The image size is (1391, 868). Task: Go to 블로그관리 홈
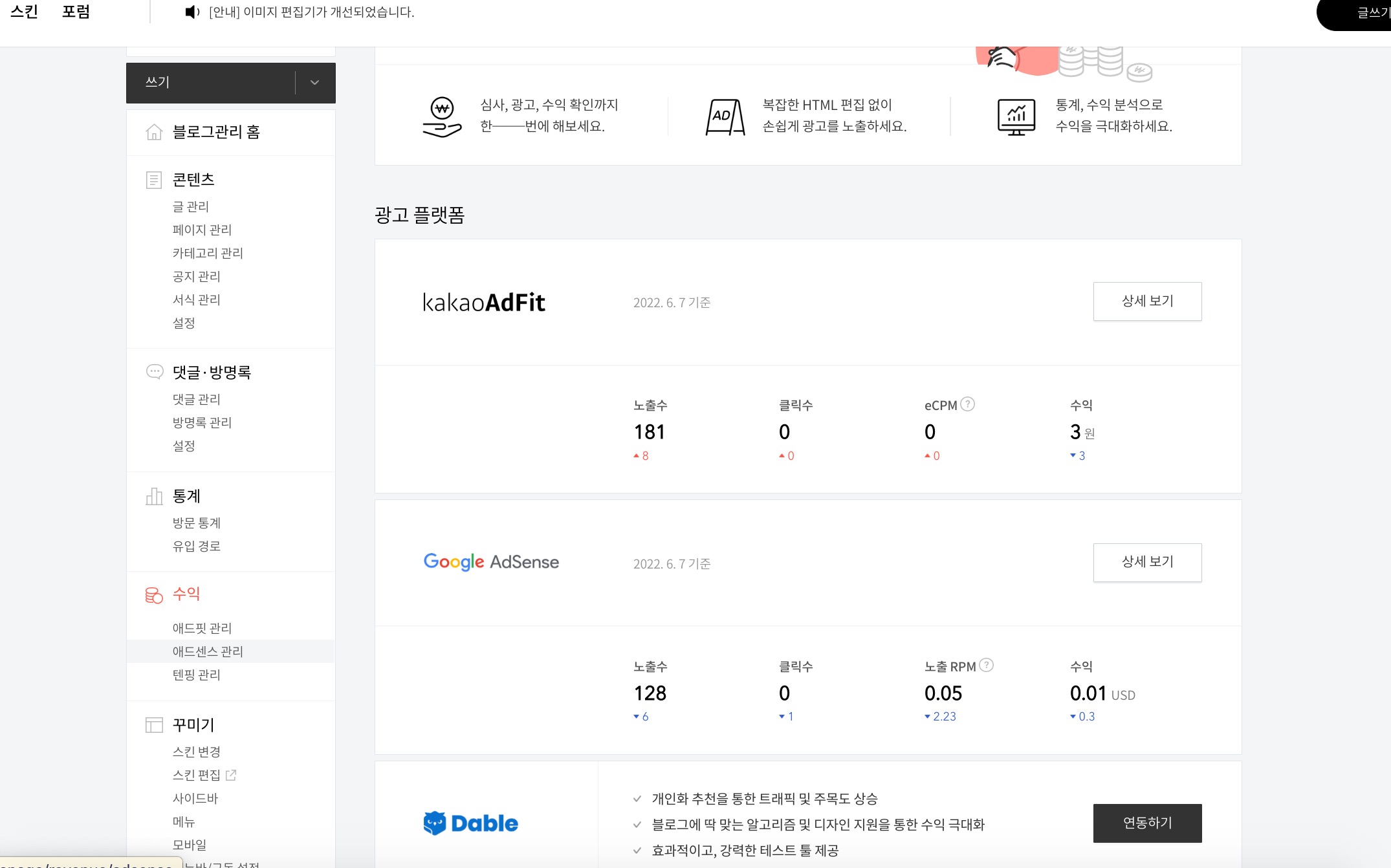pos(216,132)
